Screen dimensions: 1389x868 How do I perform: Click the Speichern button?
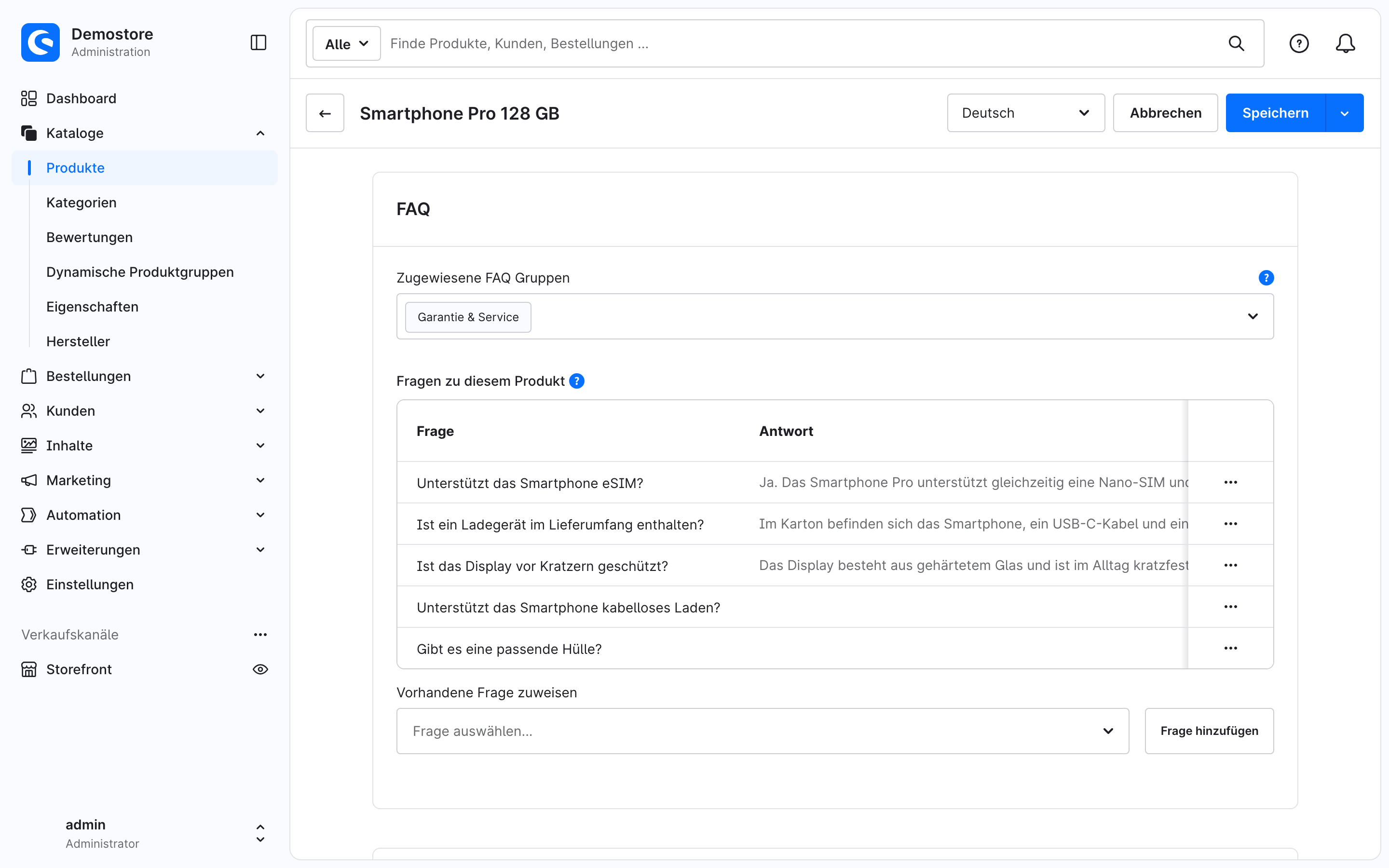tap(1275, 113)
